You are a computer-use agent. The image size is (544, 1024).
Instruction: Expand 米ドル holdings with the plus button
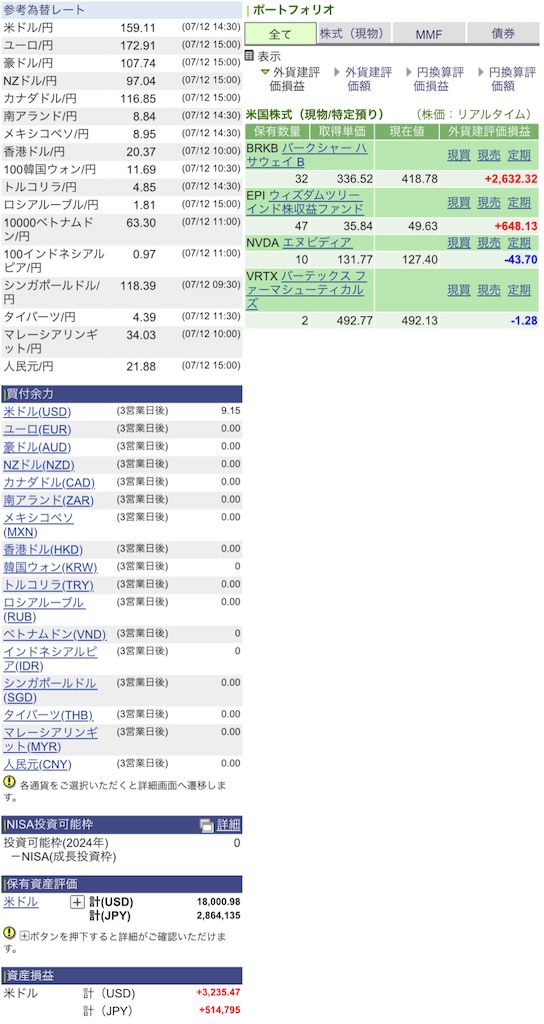coord(77,903)
